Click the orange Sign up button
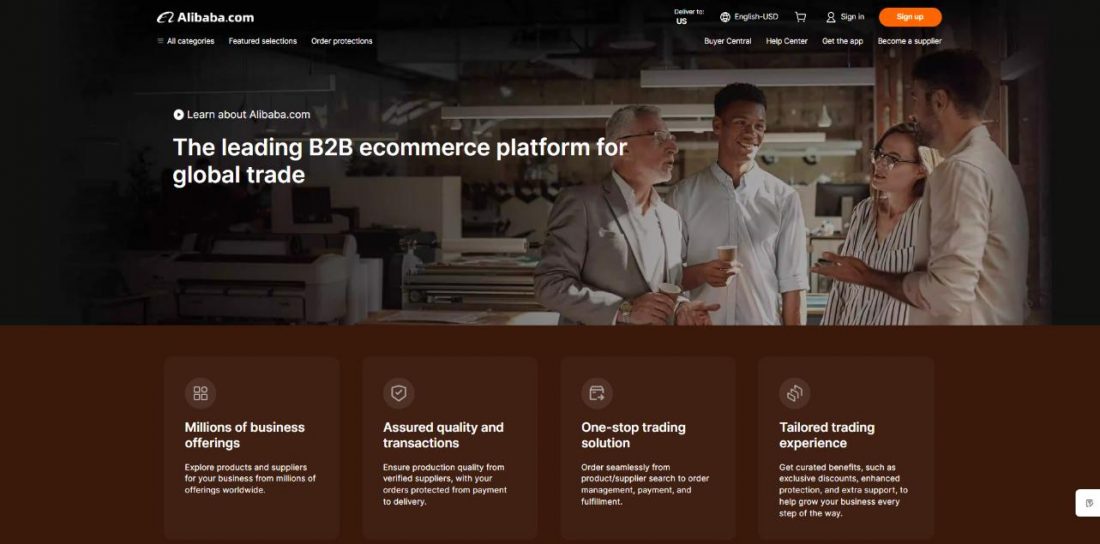The width and height of the screenshot is (1100, 544). pyautogui.click(x=910, y=17)
